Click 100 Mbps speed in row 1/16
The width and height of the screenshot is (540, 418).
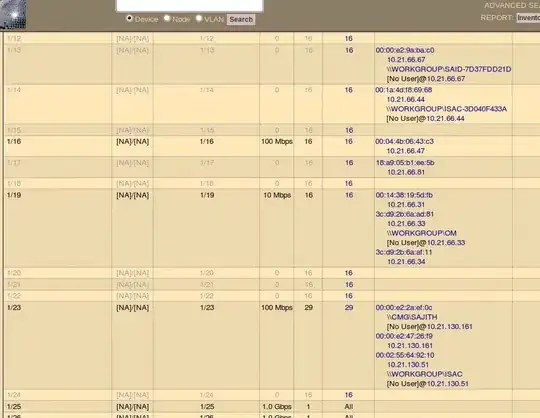[277, 142]
